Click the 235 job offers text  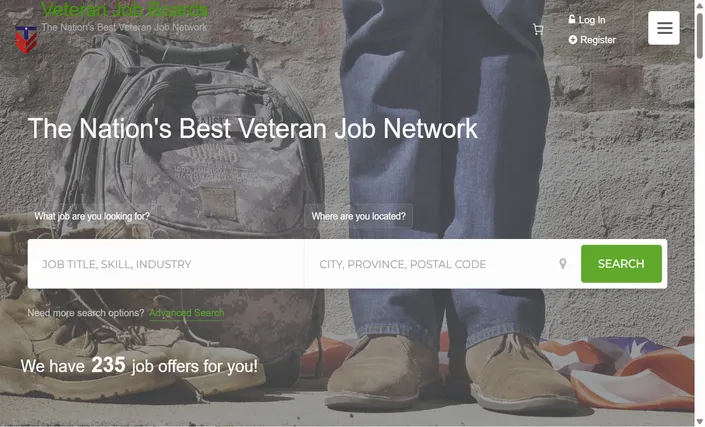[x=139, y=365]
